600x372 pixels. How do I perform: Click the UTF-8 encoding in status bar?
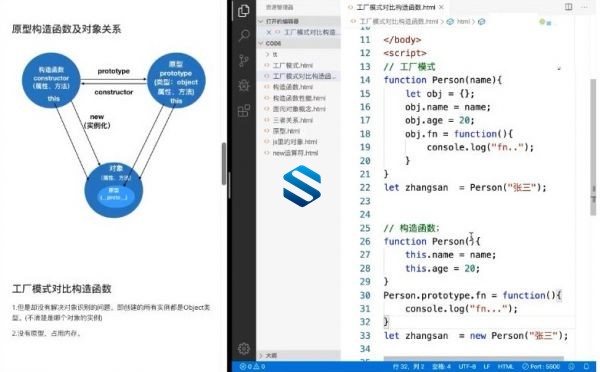pyautogui.click(x=467, y=366)
